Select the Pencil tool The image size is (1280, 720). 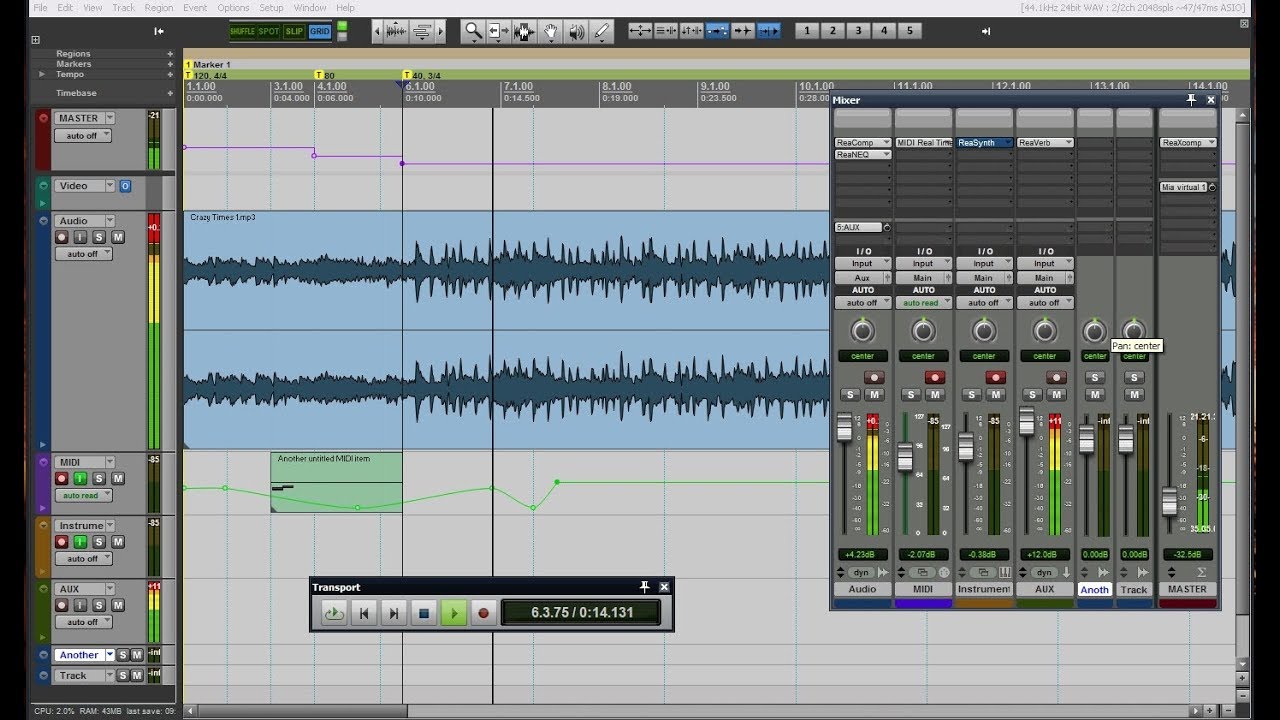602,32
